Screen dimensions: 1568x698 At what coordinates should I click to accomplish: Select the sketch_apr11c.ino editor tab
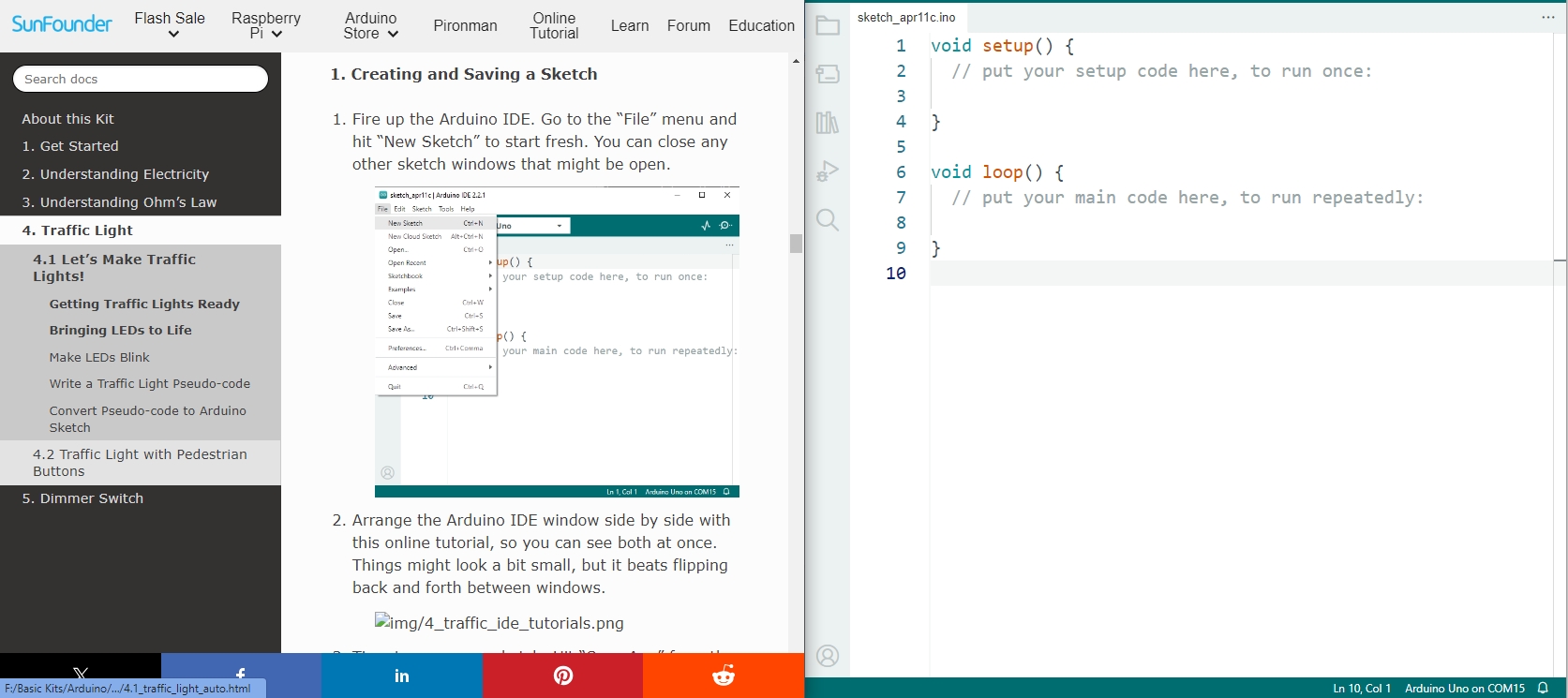tap(906, 17)
